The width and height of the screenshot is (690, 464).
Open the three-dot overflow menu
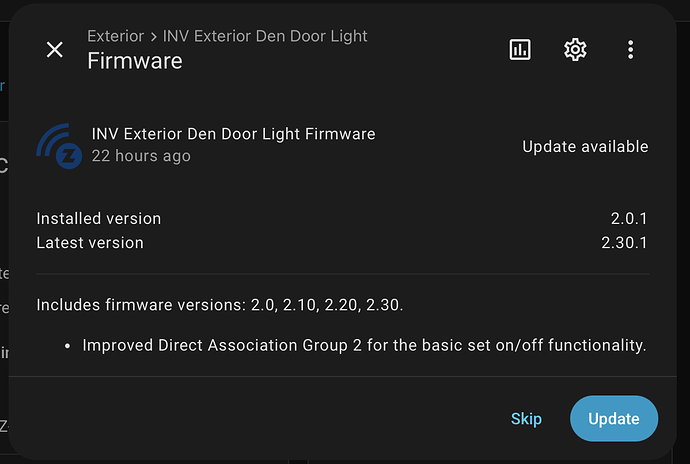tap(630, 49)
